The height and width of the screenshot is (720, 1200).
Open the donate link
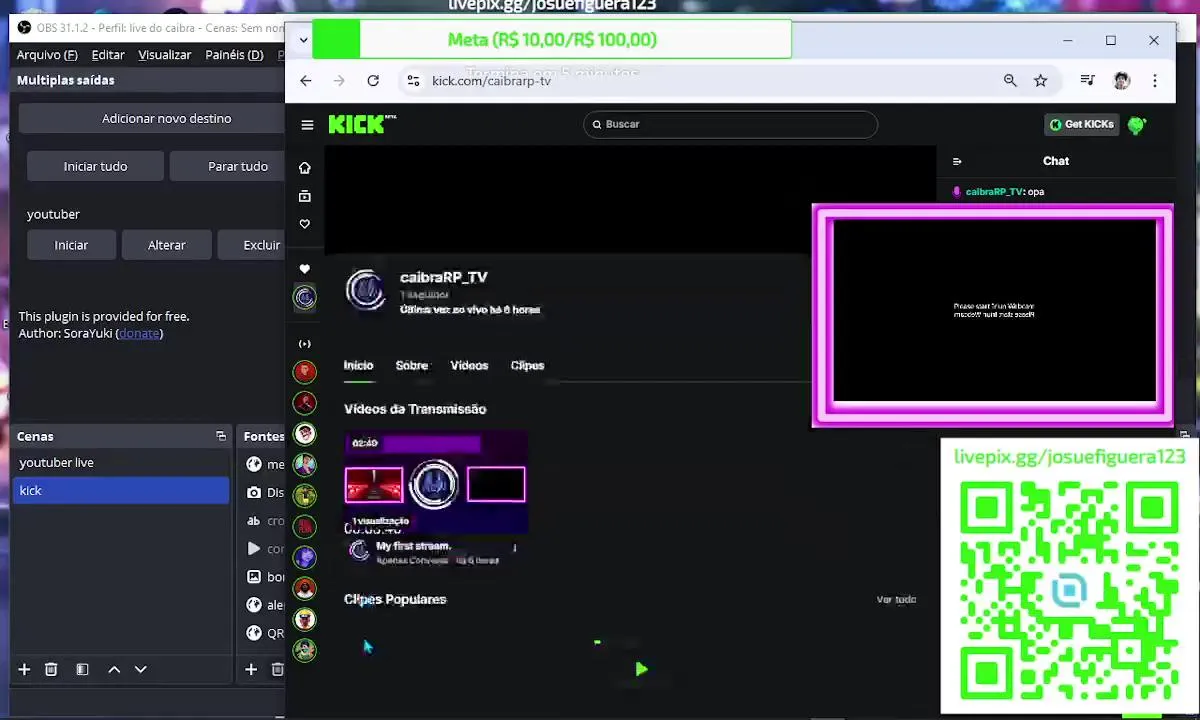(139, 333)
